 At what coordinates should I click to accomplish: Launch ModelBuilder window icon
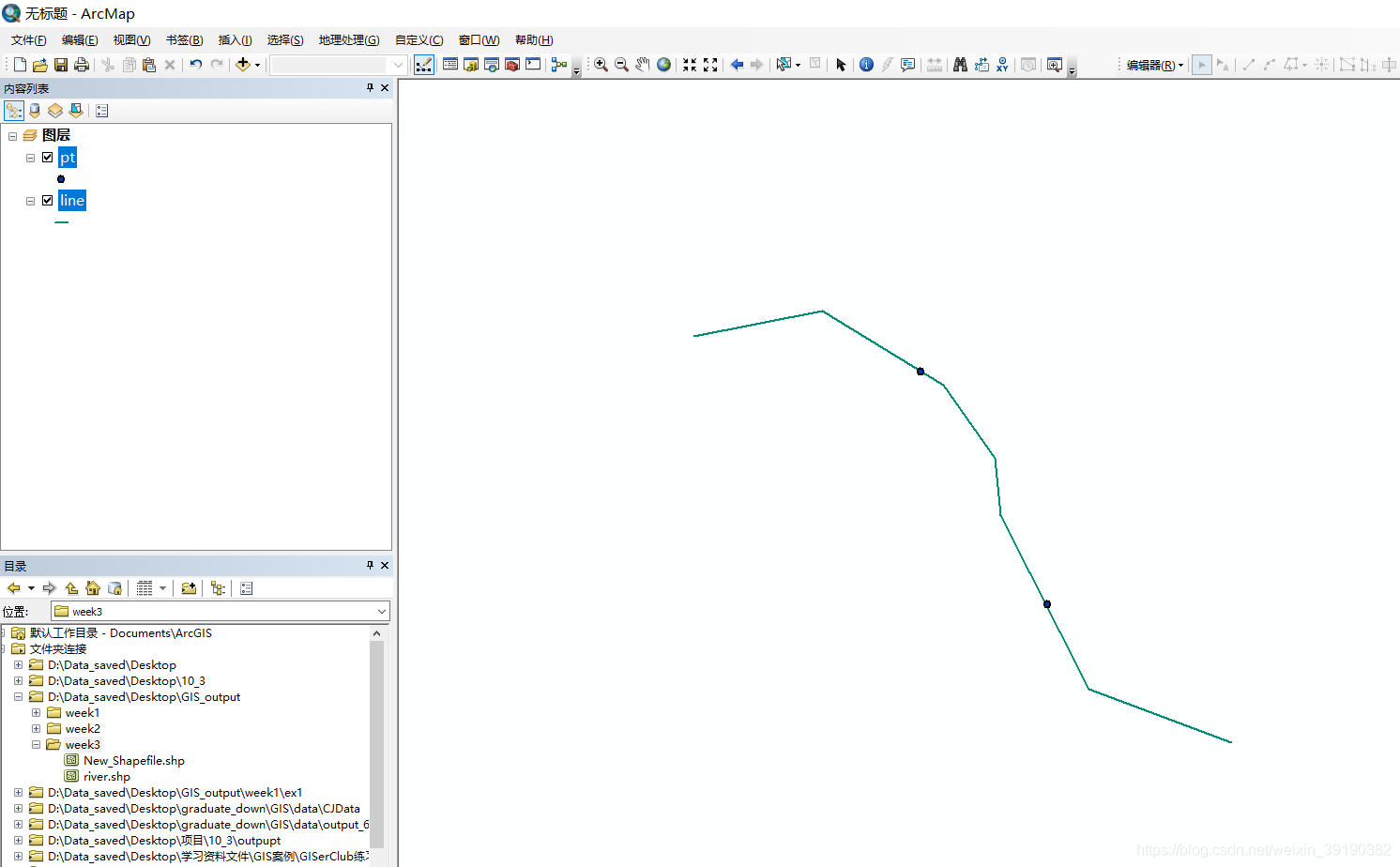559,65
